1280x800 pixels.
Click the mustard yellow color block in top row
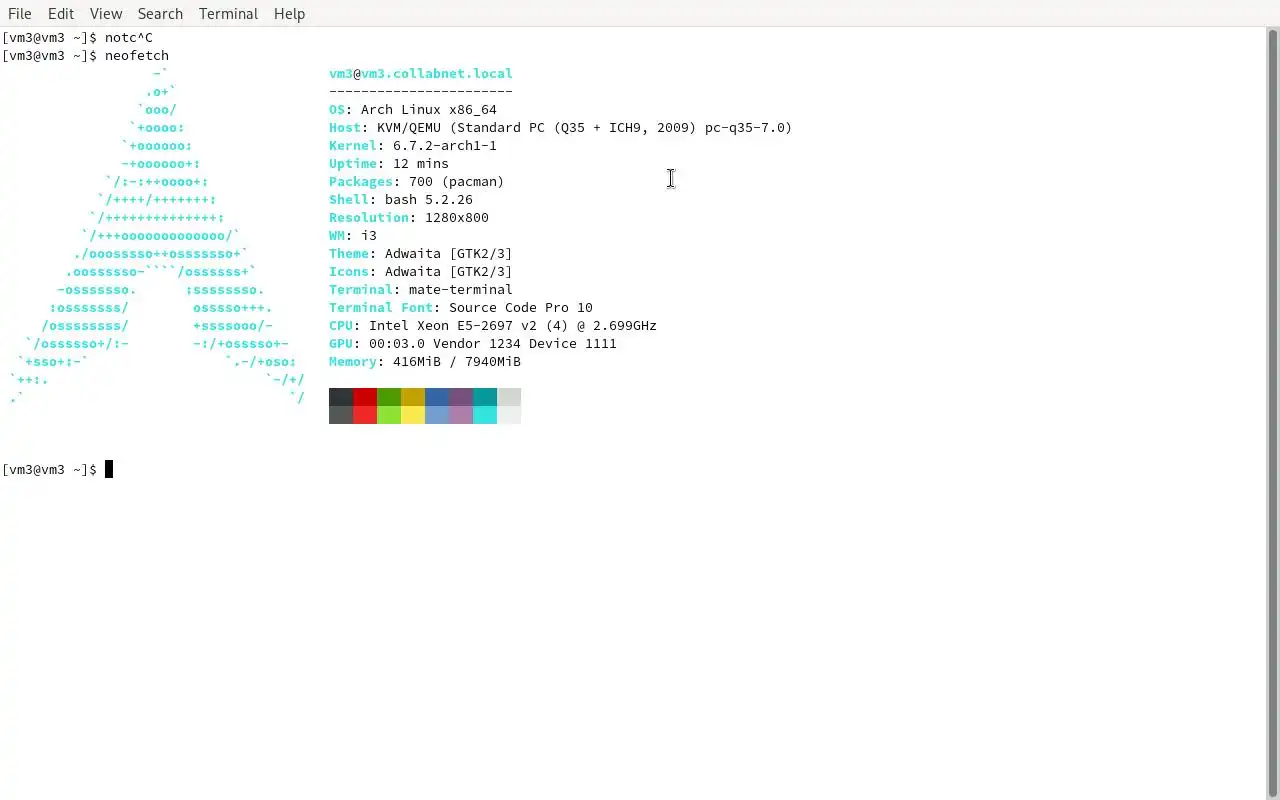pyautogui.click(x=413, y=397)
